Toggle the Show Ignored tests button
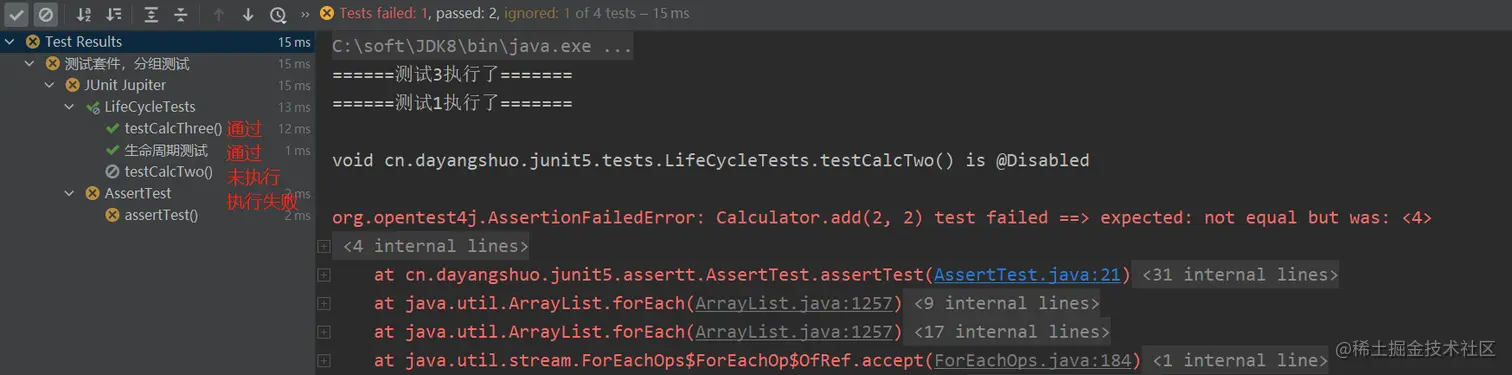Screen dimensions: 1512x375 coord(46,14)
